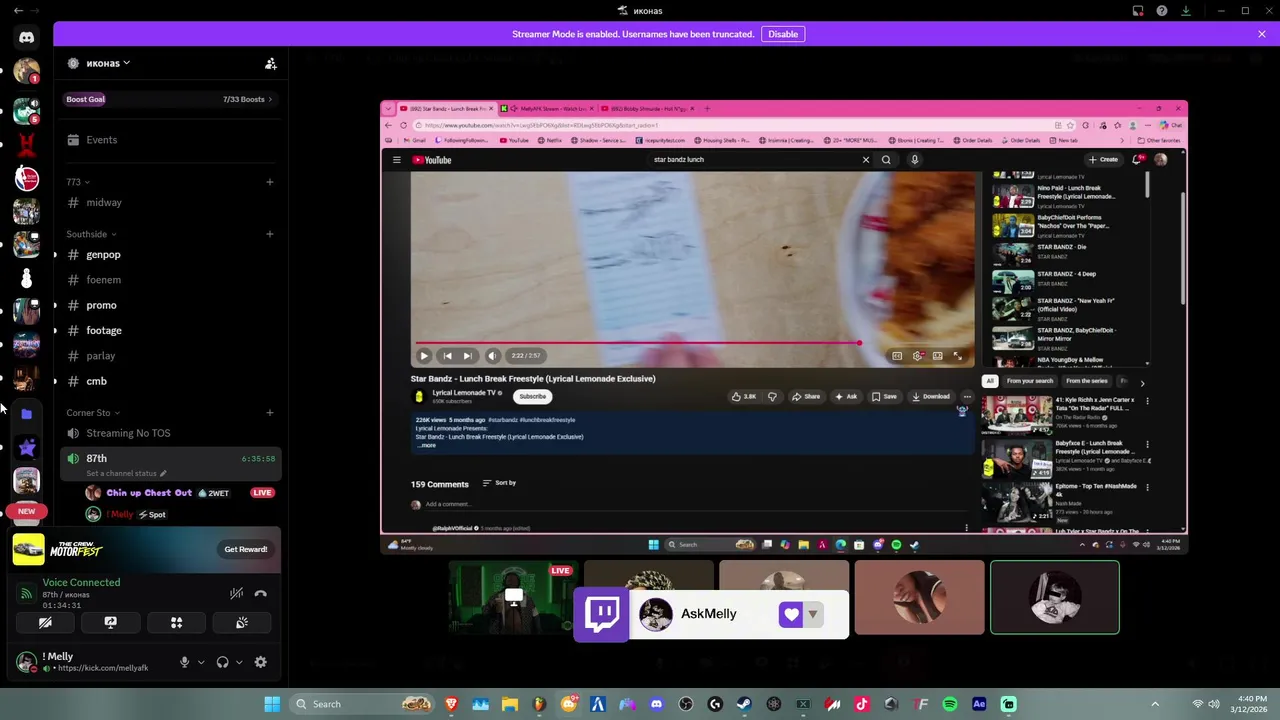Click the NEW unread servers indicator

27,511
